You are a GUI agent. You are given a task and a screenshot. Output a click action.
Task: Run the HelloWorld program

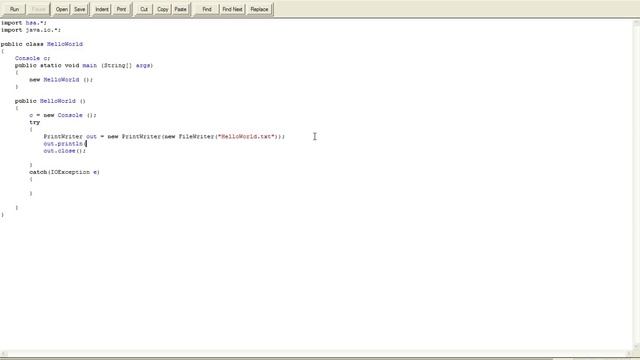tap(14, 9)
